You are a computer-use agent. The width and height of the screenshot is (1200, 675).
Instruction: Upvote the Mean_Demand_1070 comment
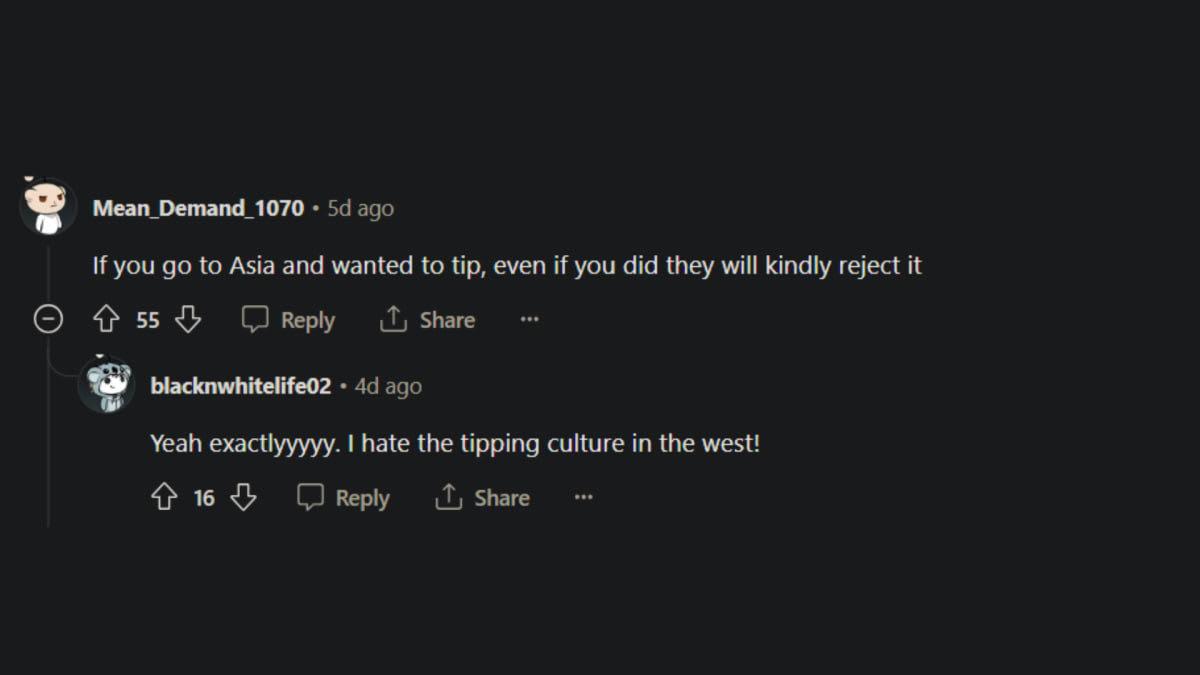pyautogui.click(x=106, y=320)
